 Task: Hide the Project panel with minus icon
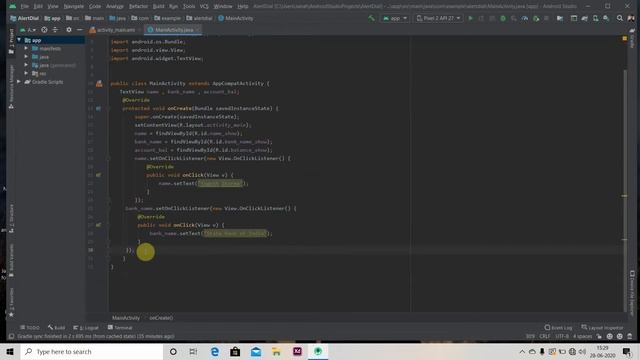pyautogui.click(x=80, y=30)
